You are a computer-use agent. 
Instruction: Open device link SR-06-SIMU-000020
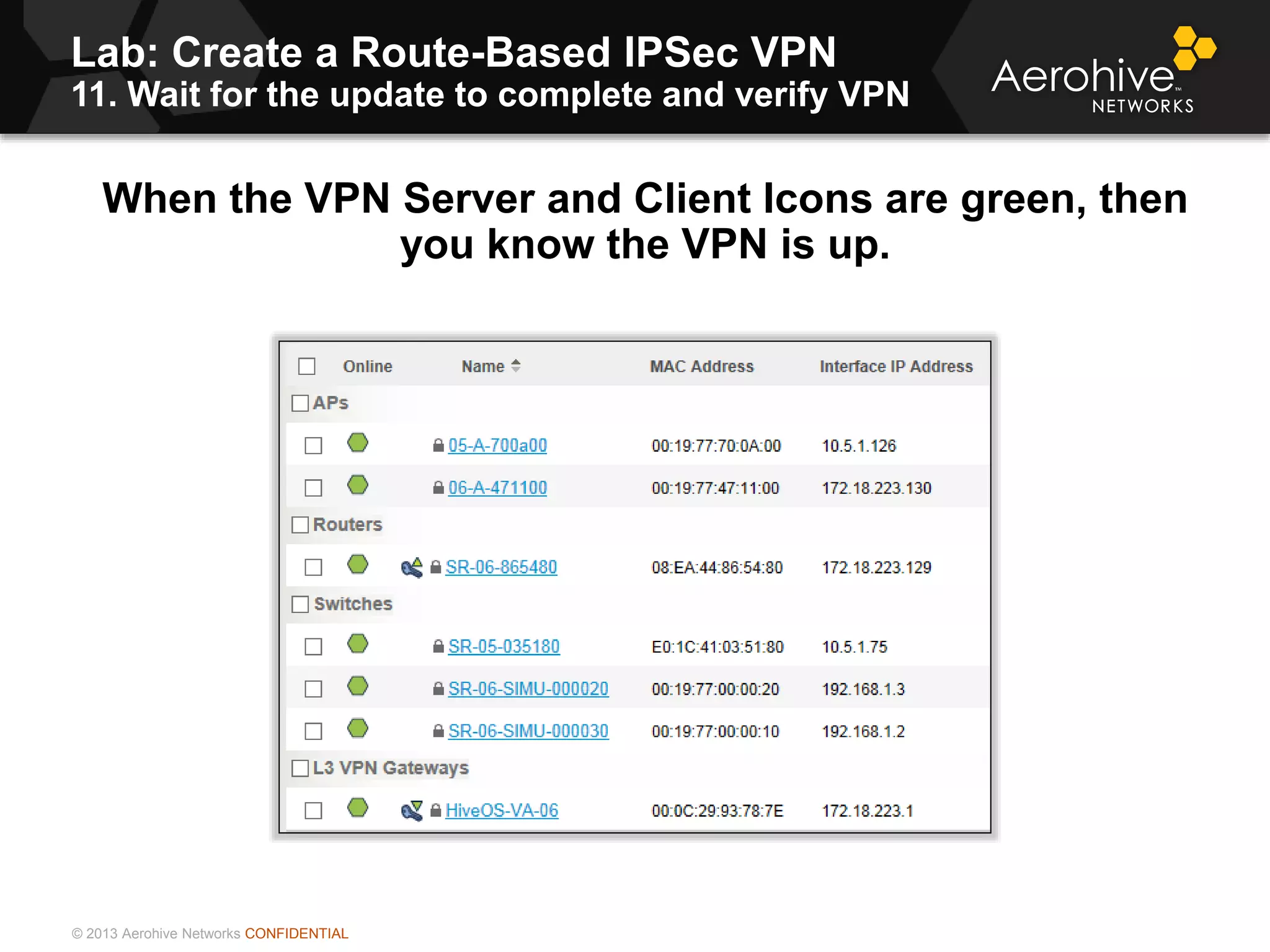point(528,689)
